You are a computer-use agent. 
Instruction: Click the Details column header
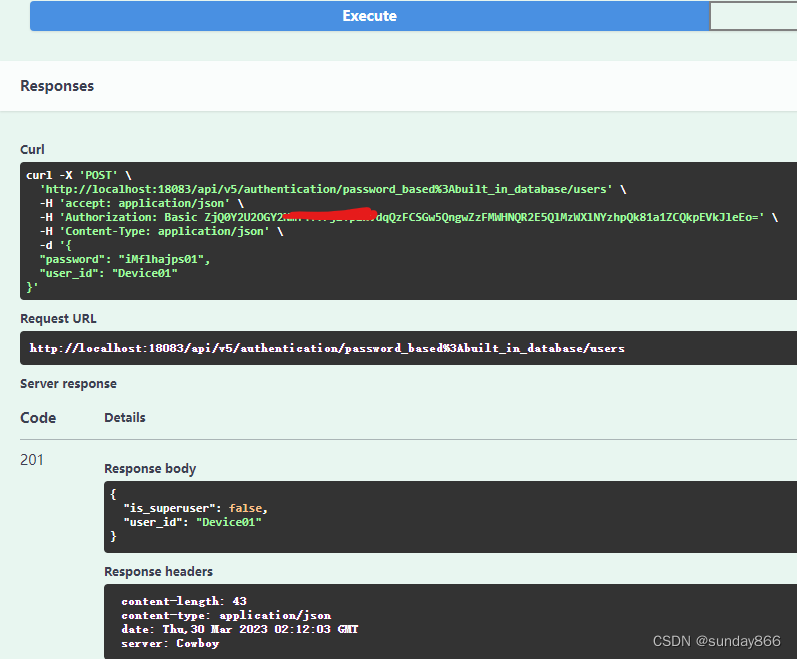coord(125,418)
